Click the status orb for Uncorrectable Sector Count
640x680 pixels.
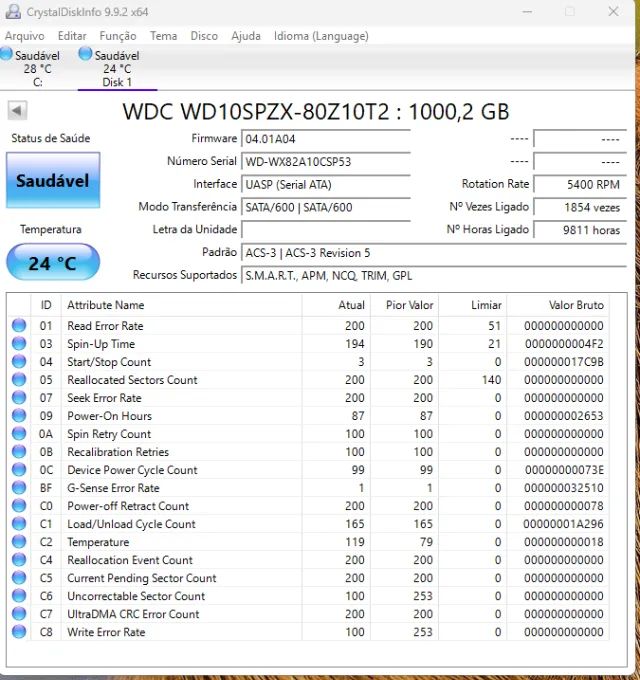19,595
